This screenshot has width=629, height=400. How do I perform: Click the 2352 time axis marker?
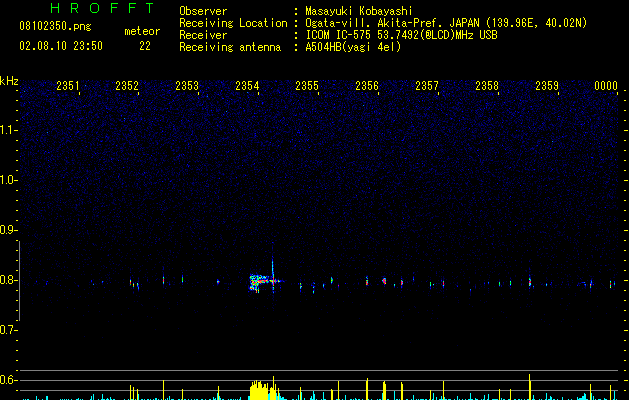[127, 86]
